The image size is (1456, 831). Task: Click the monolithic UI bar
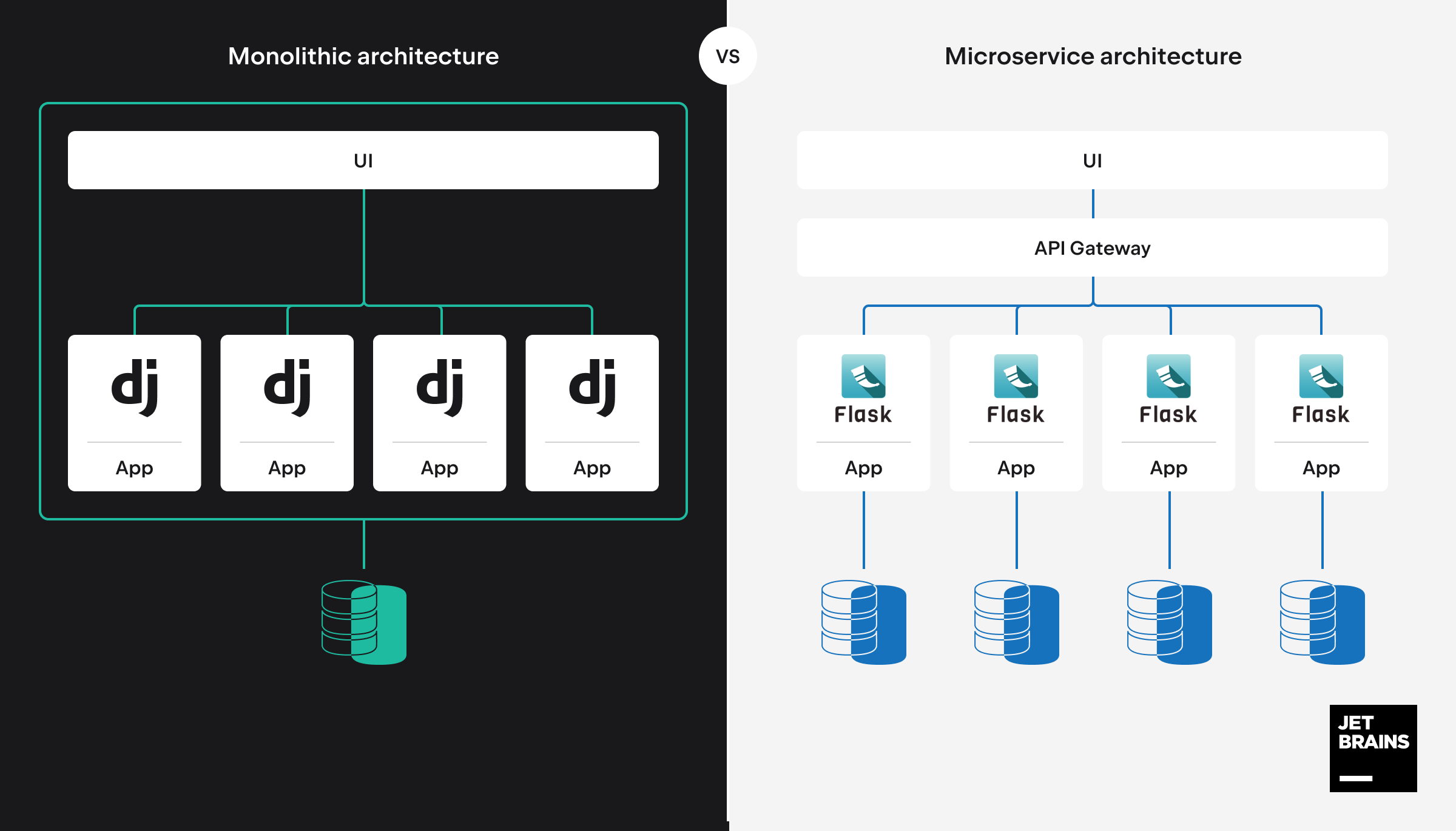pos(363,160)
